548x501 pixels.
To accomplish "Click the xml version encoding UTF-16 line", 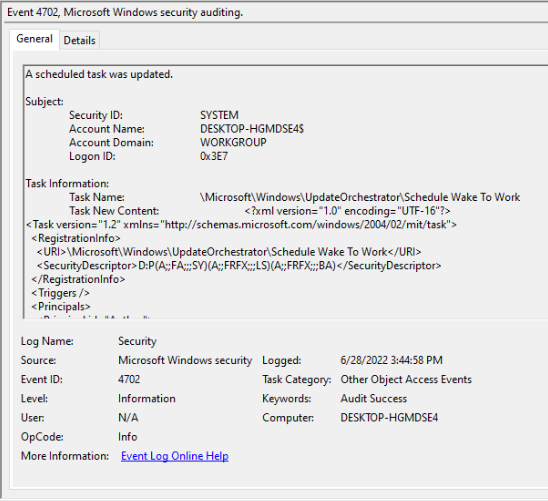I will coord(347,211).
